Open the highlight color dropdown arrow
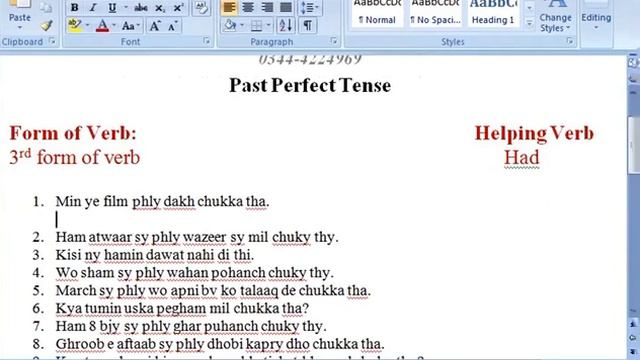Image resolution: width=640 pixels, height=360 pixels. pos(87,26)
